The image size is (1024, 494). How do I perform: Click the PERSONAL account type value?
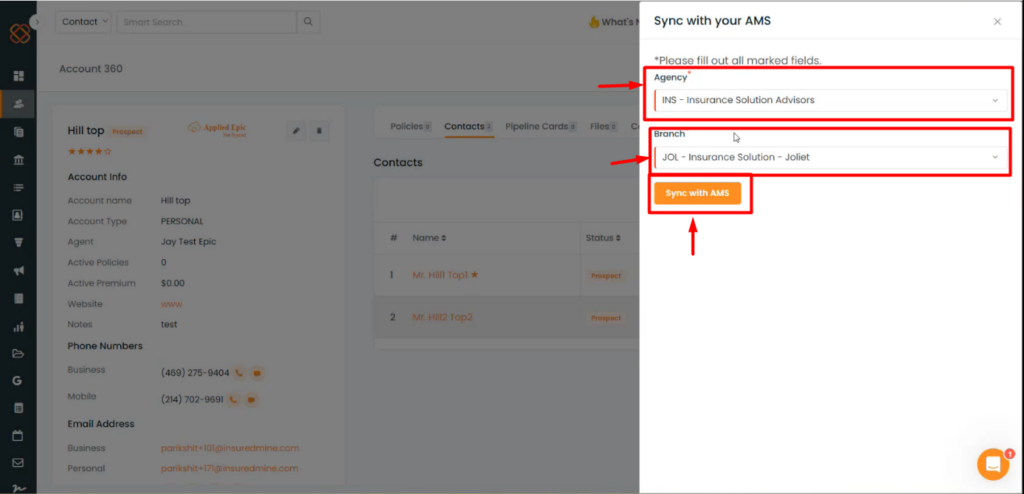click(182, 222)
